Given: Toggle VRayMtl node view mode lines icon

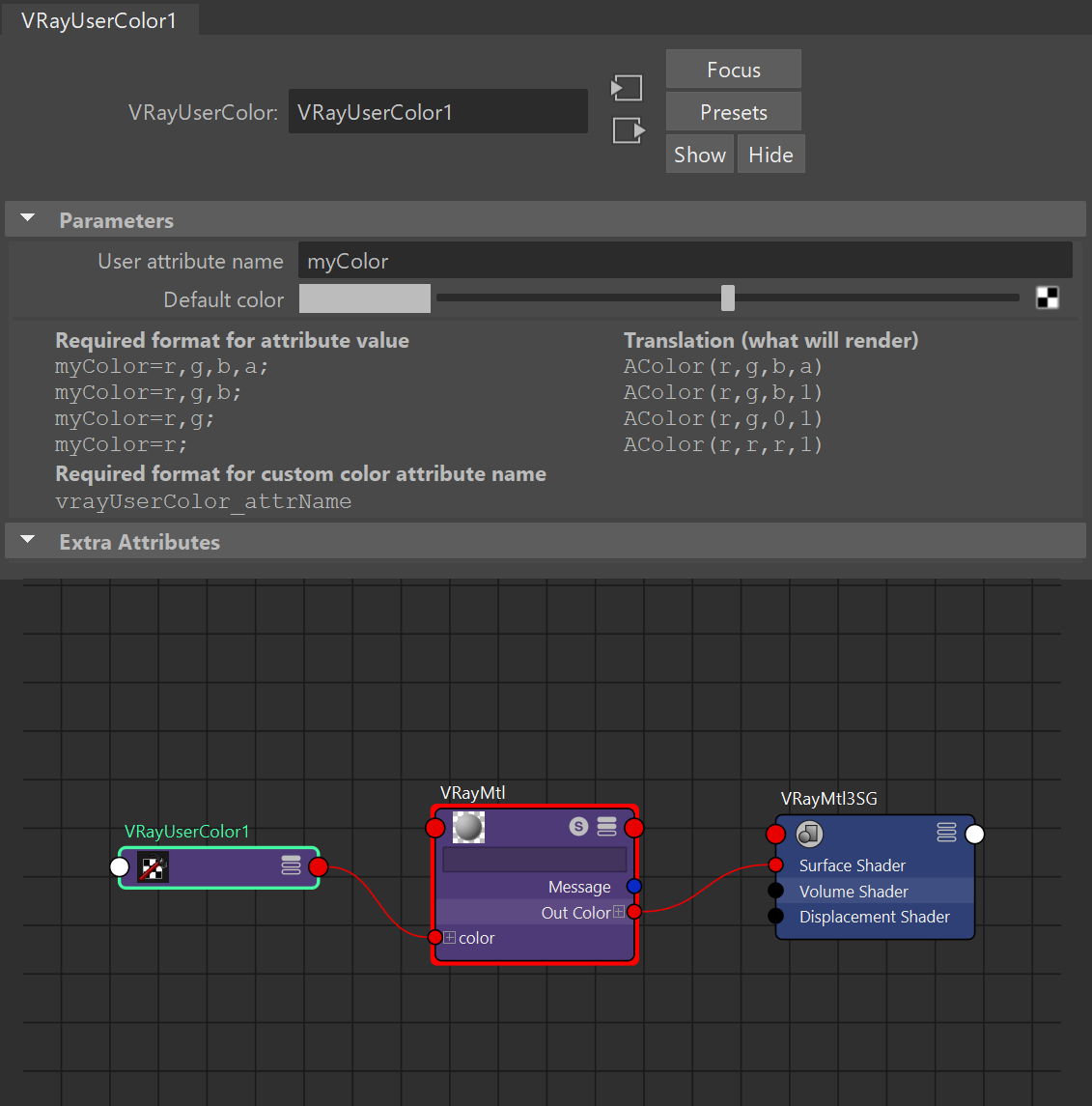Looking at the screenshot, I should [x=607, y=826].
